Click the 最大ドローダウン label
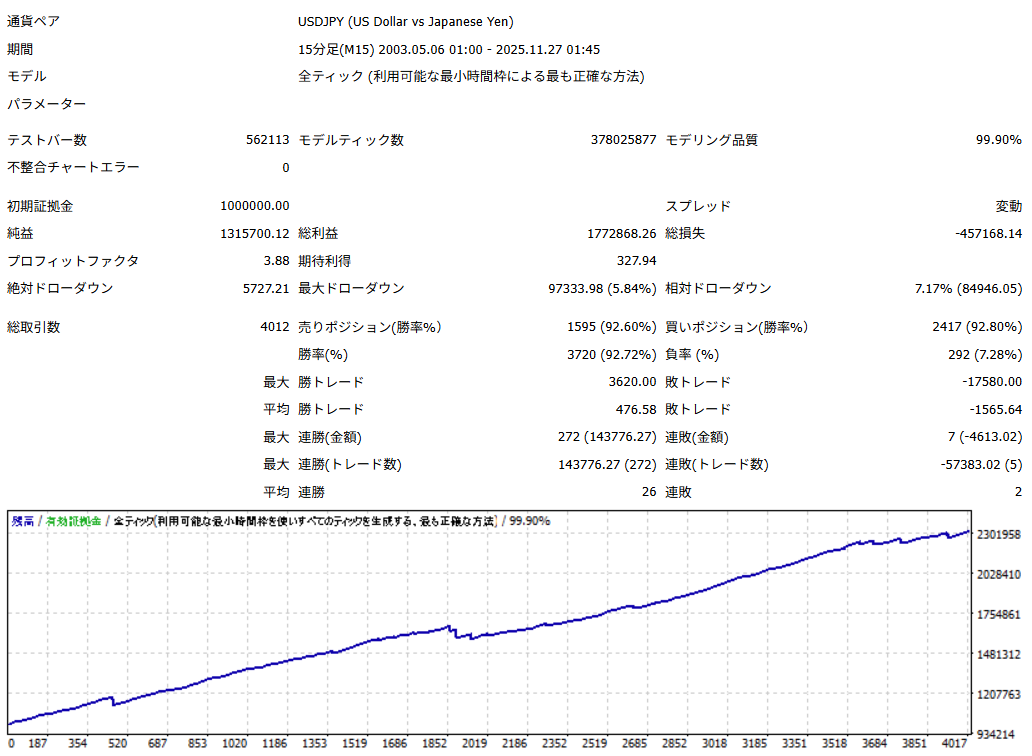This screenshot has height=756, width=1032. 351,288
